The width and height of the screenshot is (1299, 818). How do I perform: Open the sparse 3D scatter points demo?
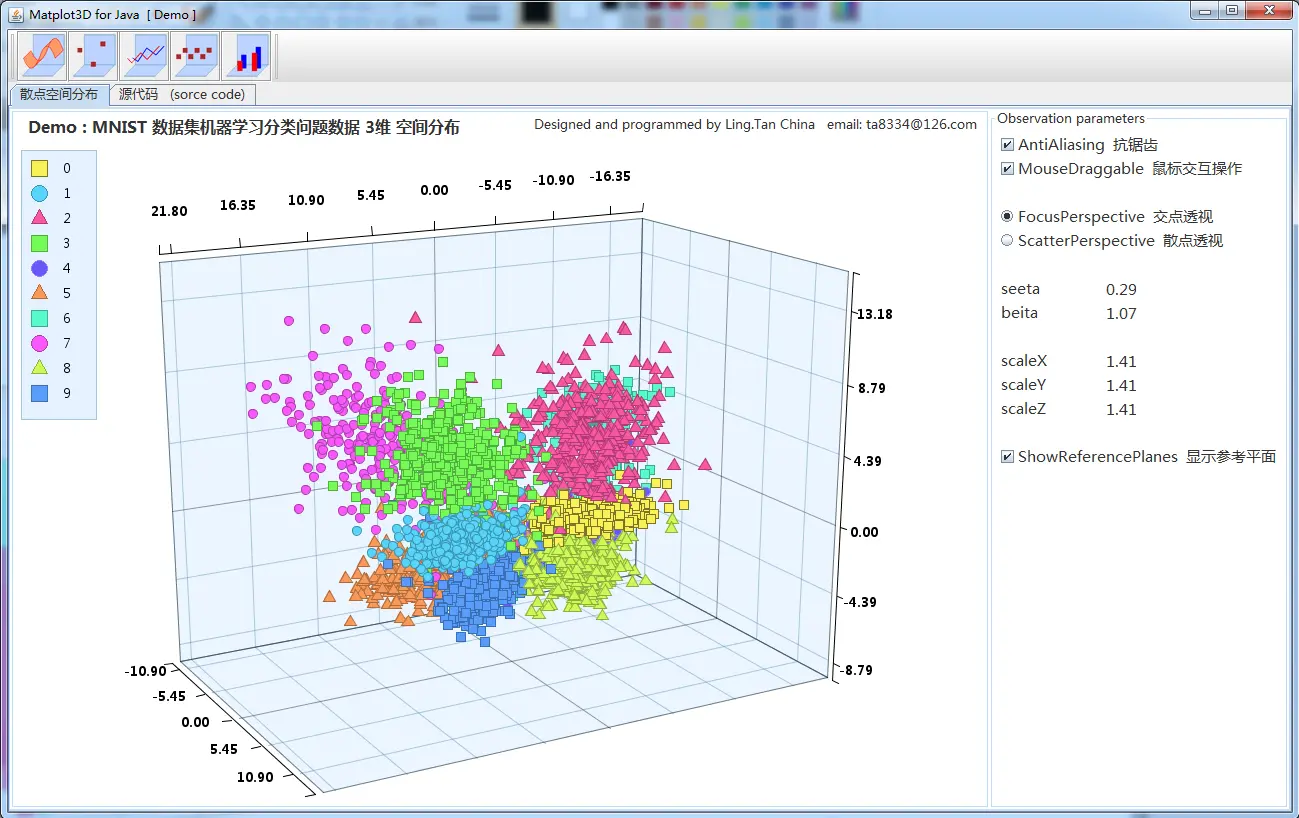pos(93,56)
